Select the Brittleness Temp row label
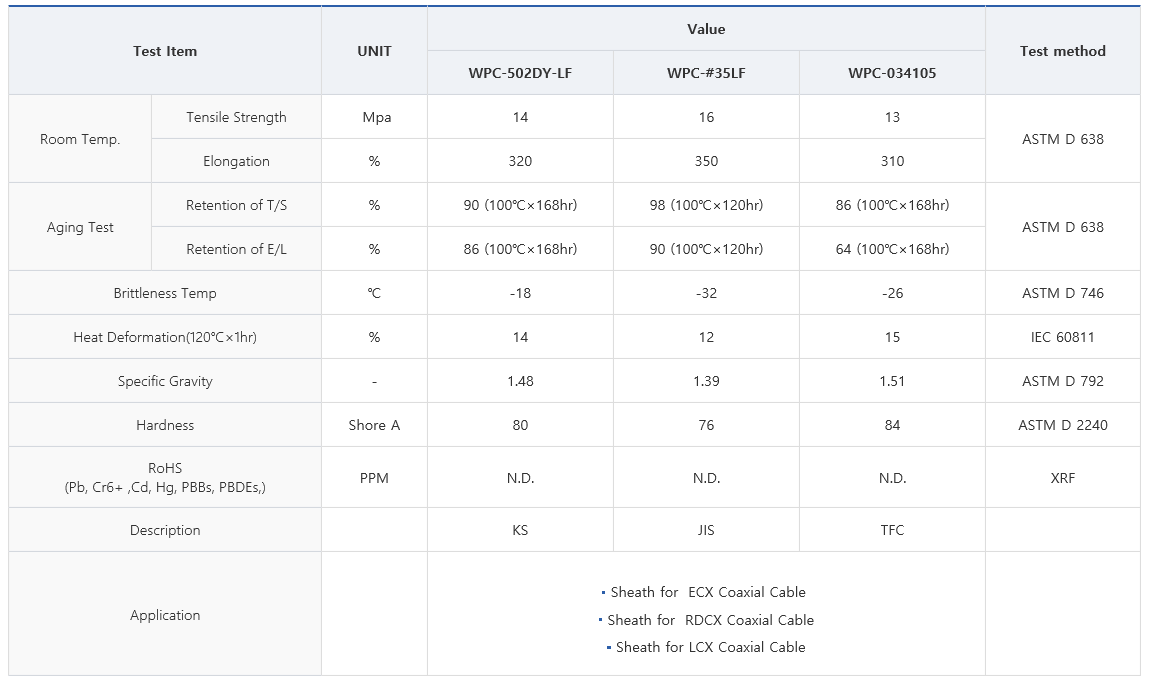Viewport: 1153px width, 685px height. point(165,293)
